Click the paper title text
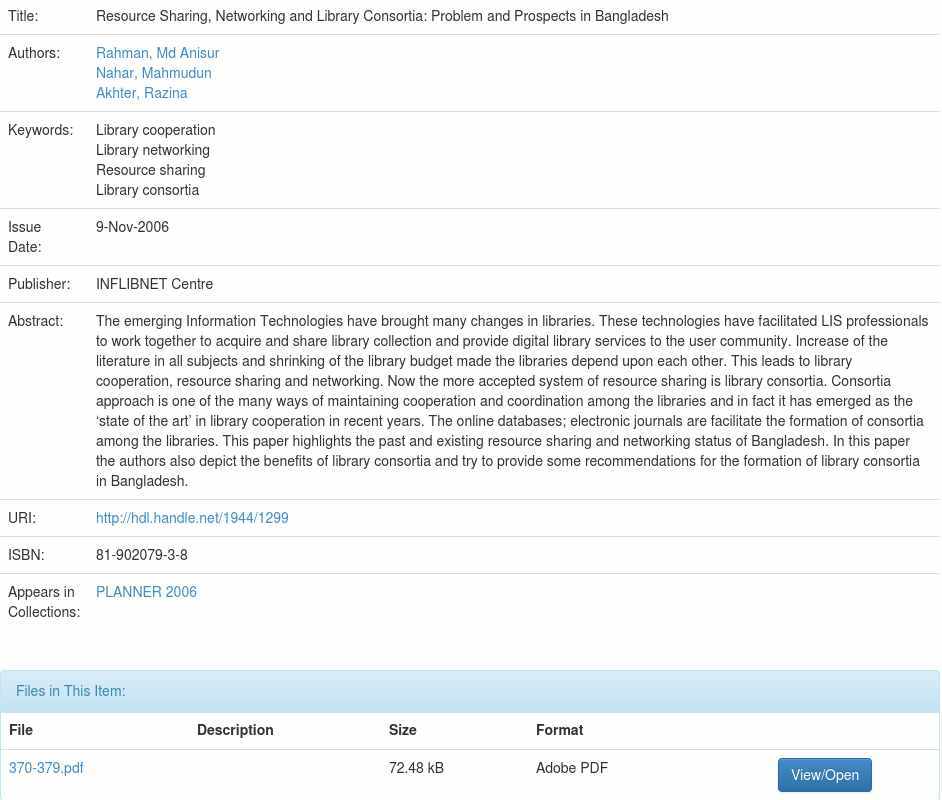The height and width of the screenshot is (800, 942). point(382,16)
